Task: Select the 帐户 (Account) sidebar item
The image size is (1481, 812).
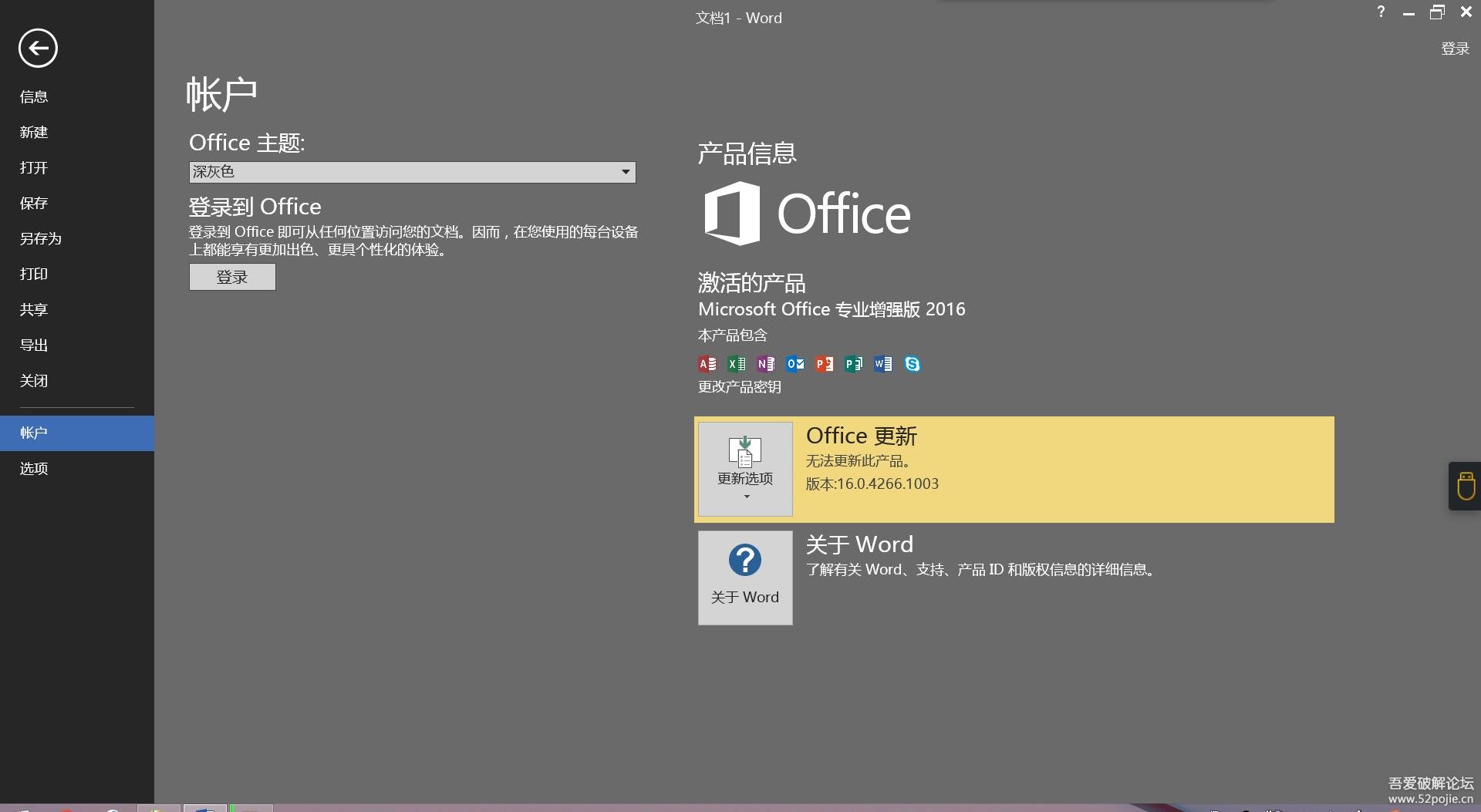Action: point(77,433)
